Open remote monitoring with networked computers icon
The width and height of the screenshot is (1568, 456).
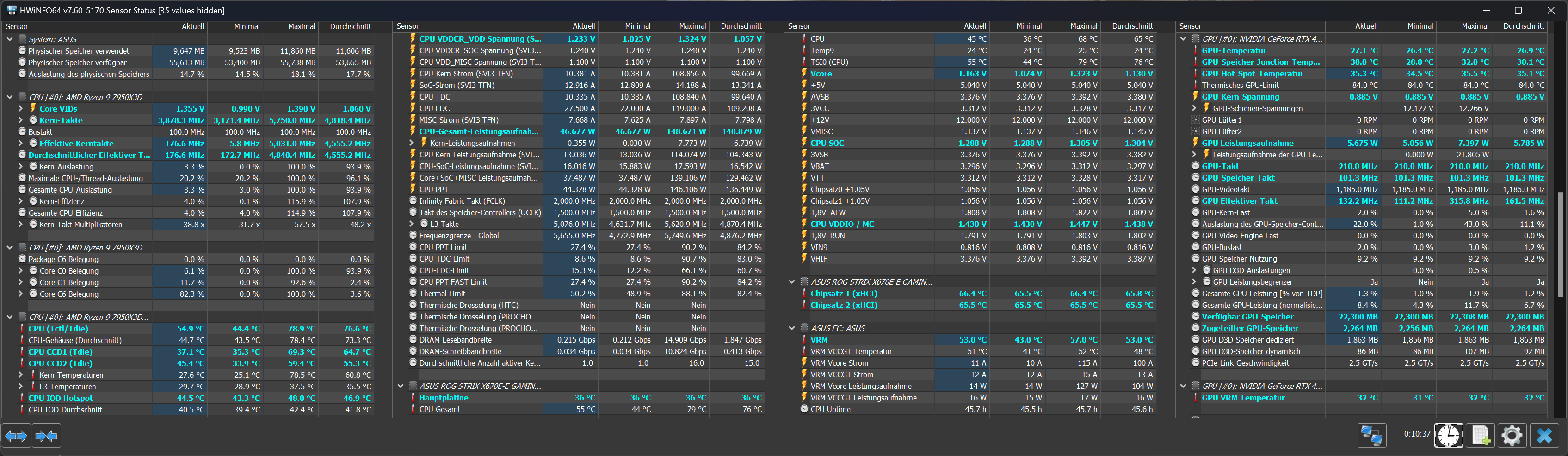[1371, 435]
